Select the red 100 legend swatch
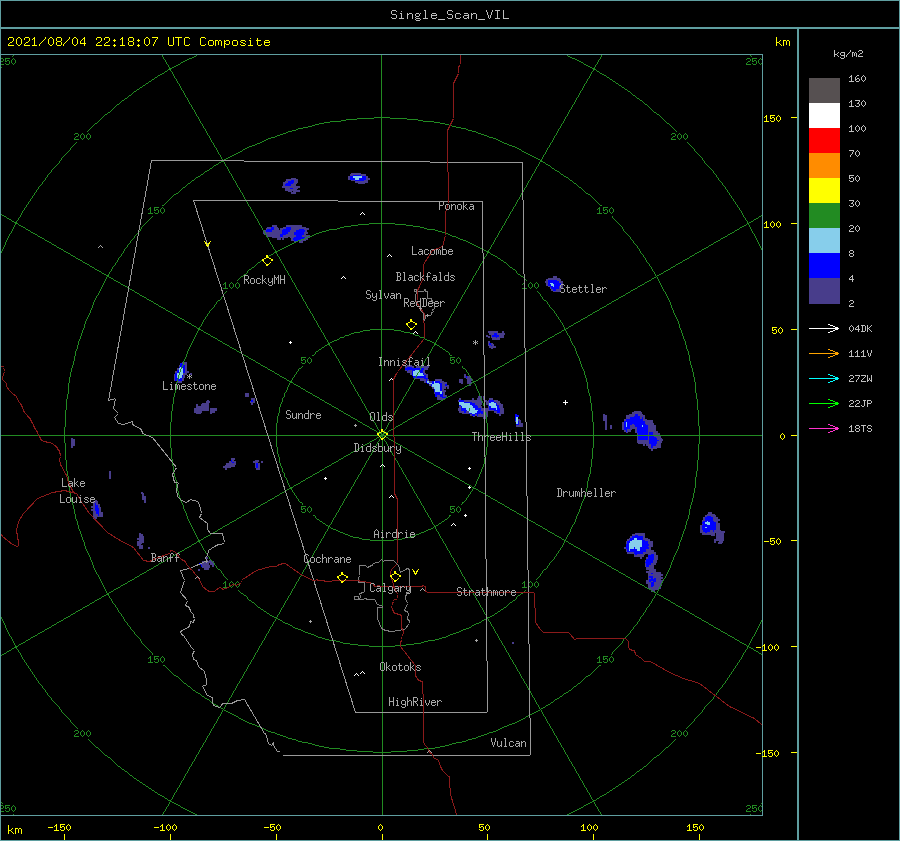 point(824,141)
